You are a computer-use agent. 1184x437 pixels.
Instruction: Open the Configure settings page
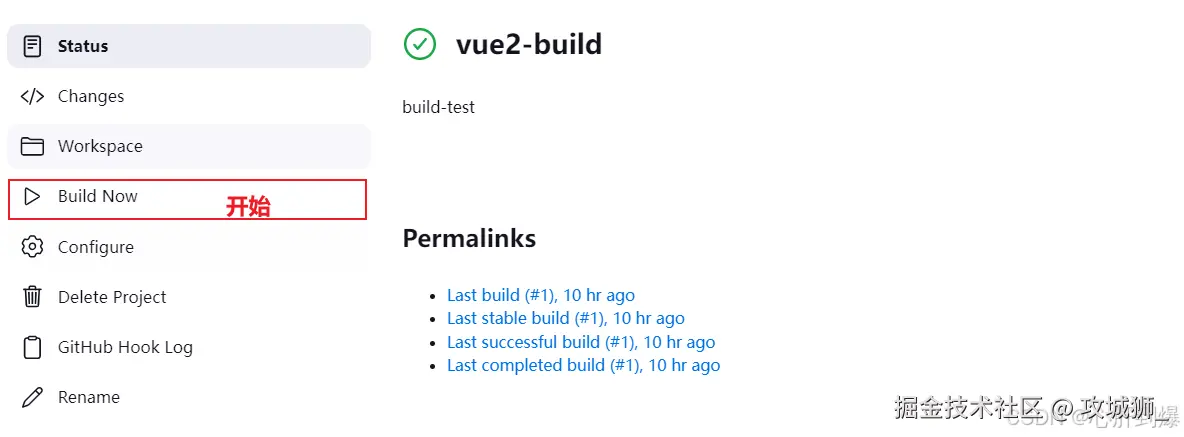point(96,247)
